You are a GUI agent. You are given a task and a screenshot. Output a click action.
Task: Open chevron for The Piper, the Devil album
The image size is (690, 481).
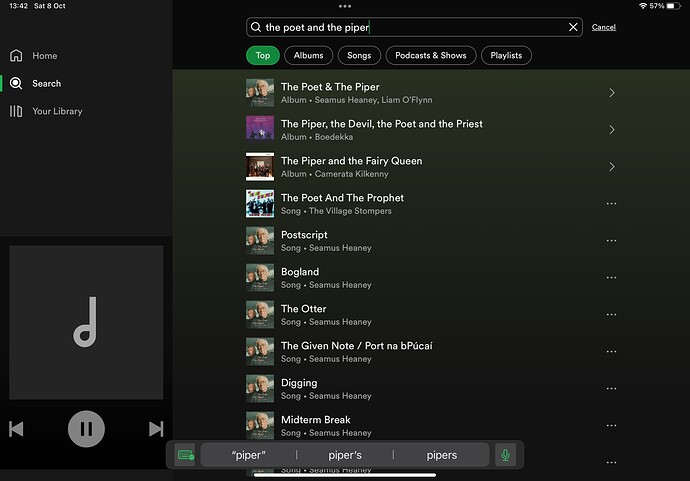pyautogui.click(x=612, y=130)
